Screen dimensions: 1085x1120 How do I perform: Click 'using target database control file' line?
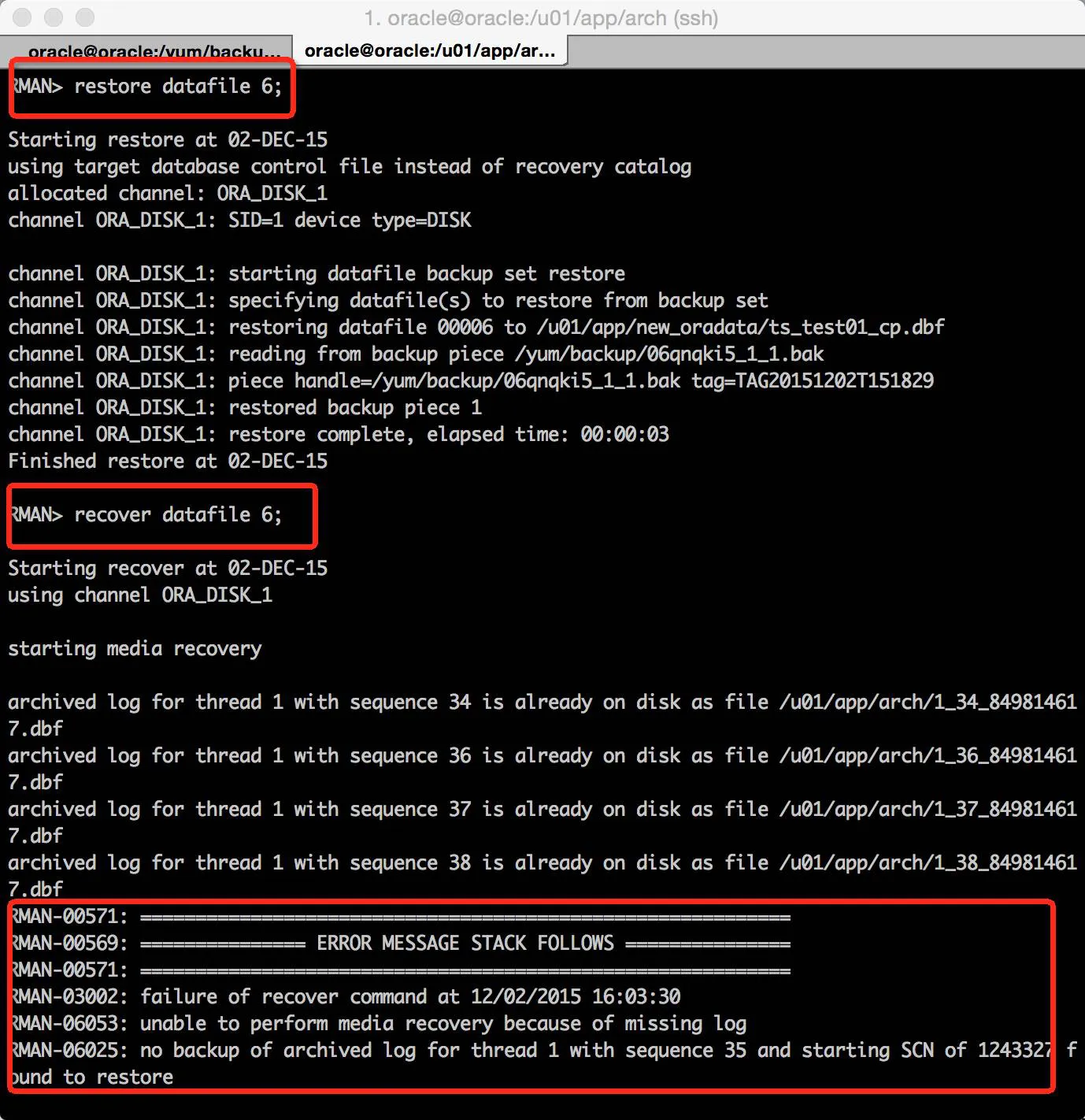[350, 167]
